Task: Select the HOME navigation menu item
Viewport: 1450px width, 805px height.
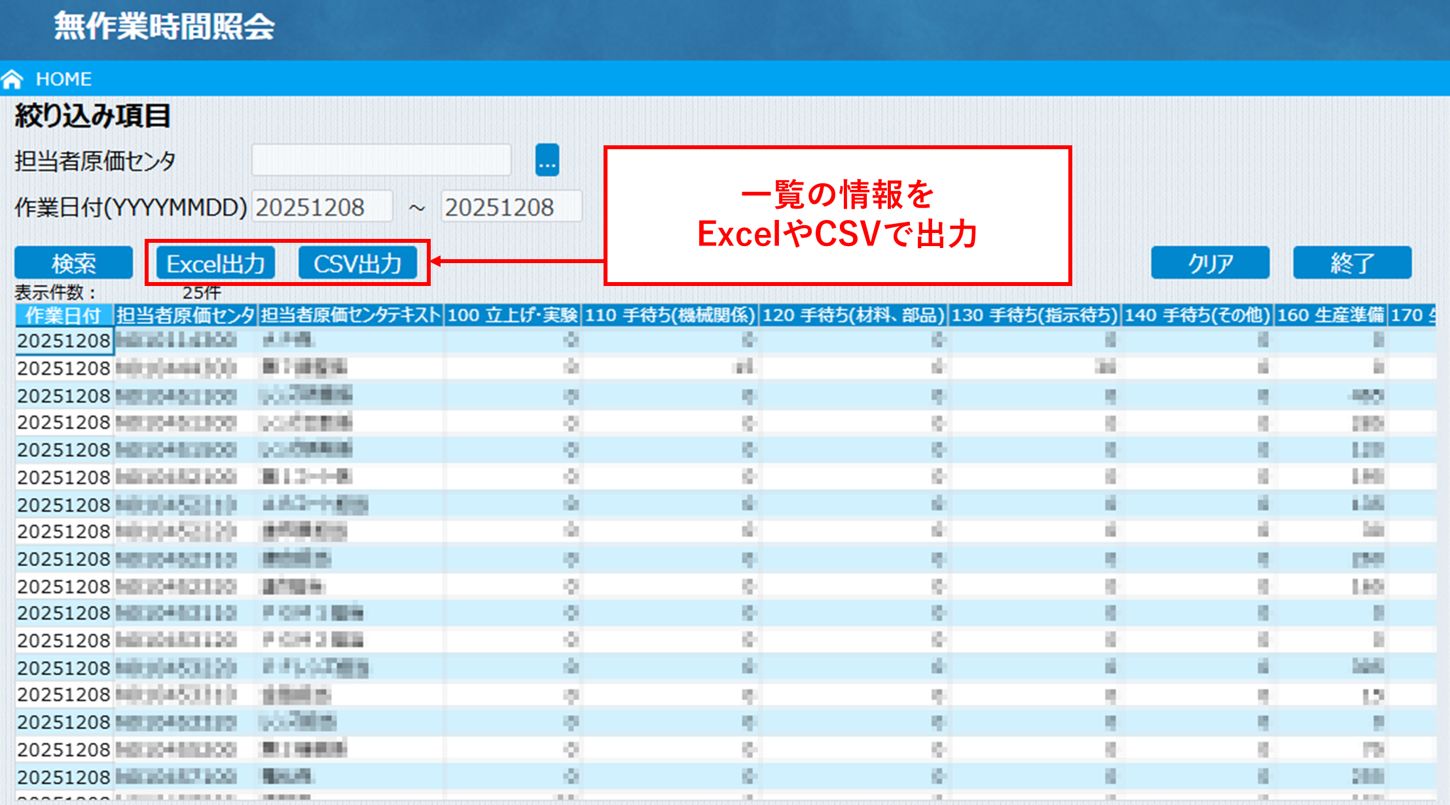Action: (63, 79)
